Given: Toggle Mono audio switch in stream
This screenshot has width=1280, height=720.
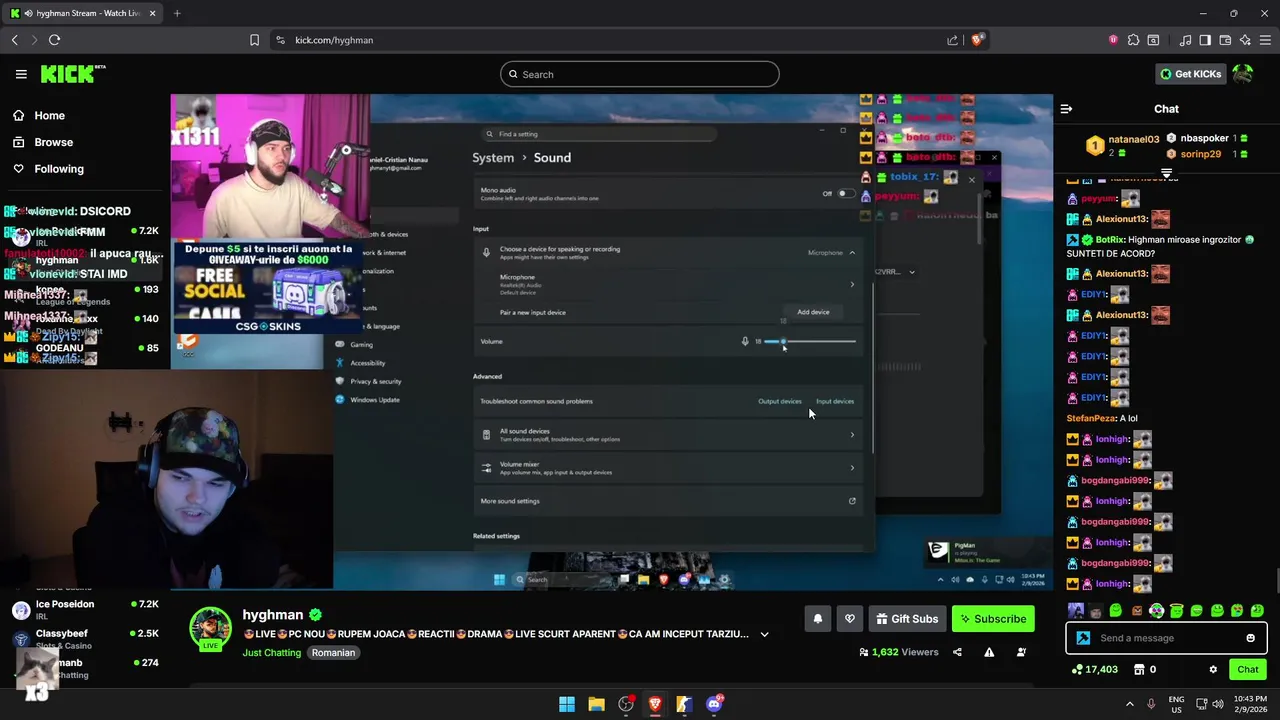Looking at the screenshot, I should 845,194.
